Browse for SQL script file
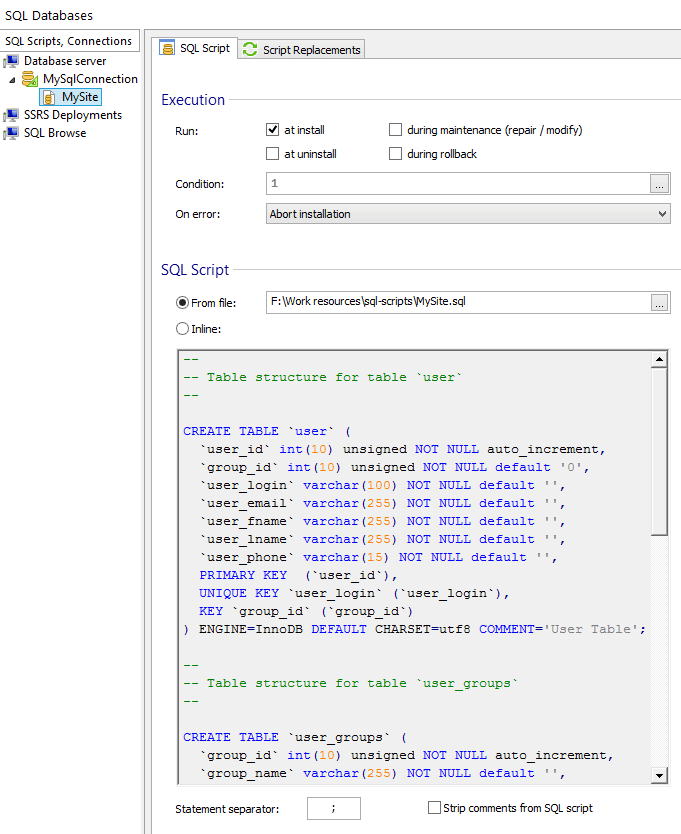Screen dimensions: 681x834 click(x=660, y=303)
